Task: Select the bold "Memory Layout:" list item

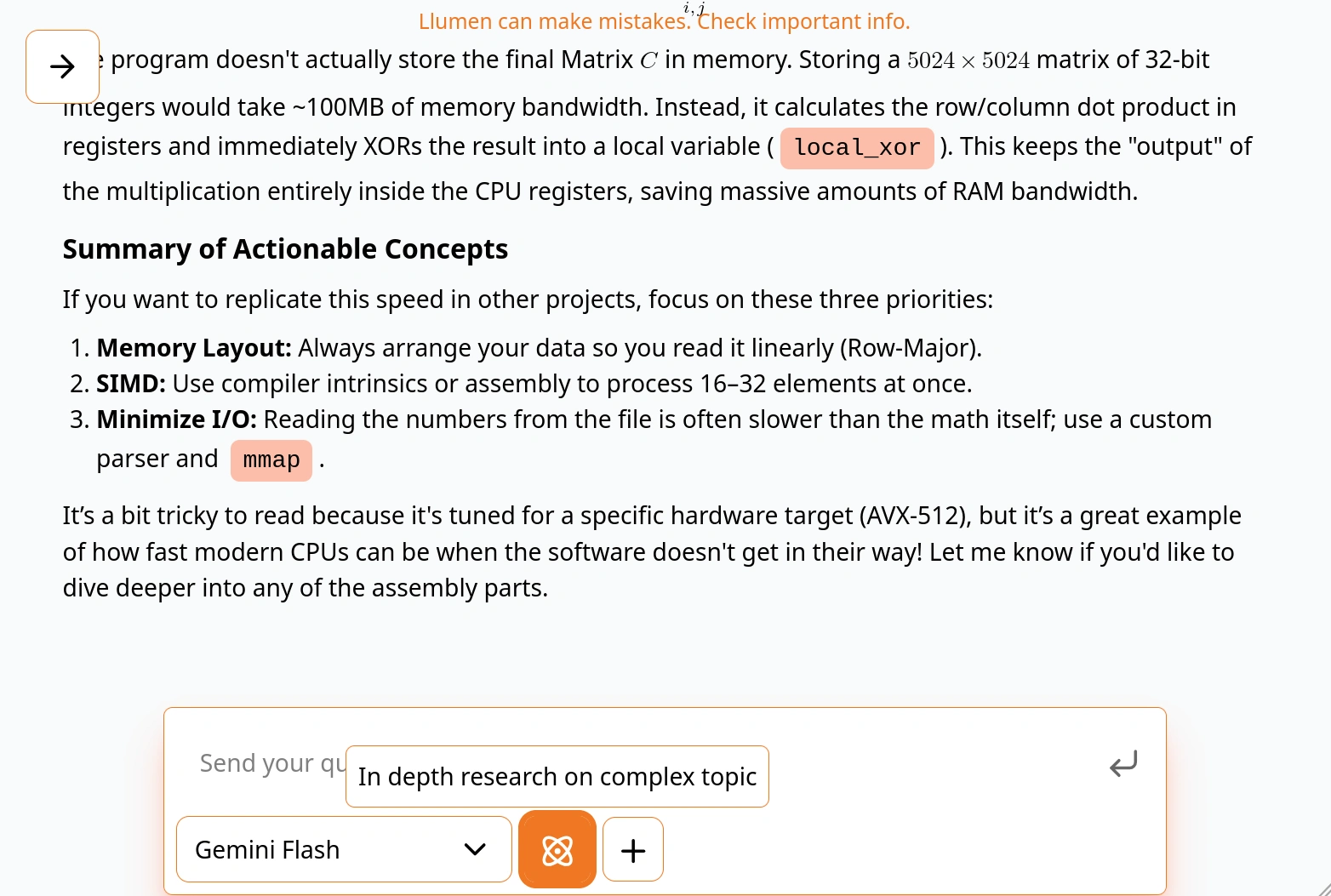Action: tap(194, 348)
